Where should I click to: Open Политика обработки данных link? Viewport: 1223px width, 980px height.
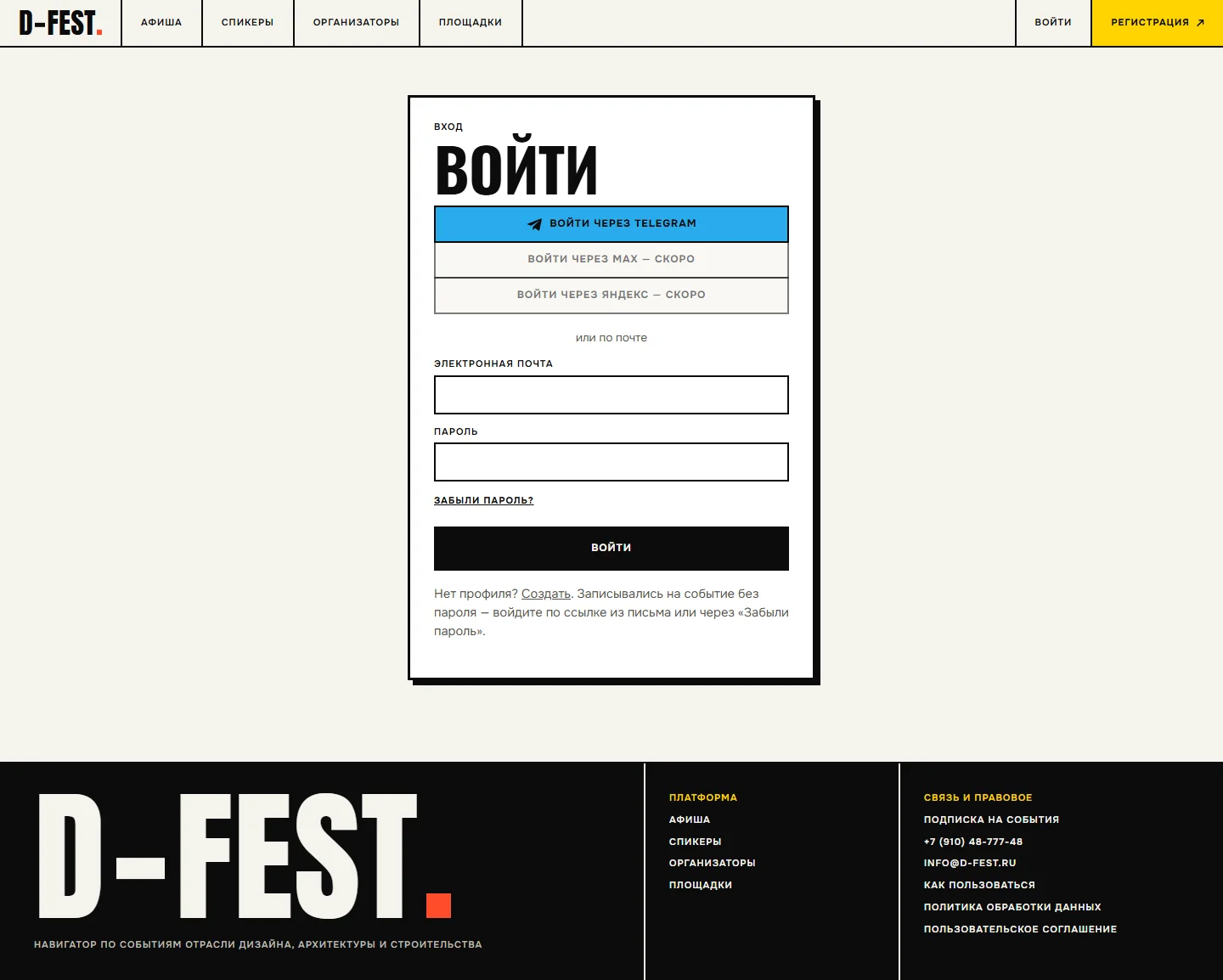(x=1012, y=907)
